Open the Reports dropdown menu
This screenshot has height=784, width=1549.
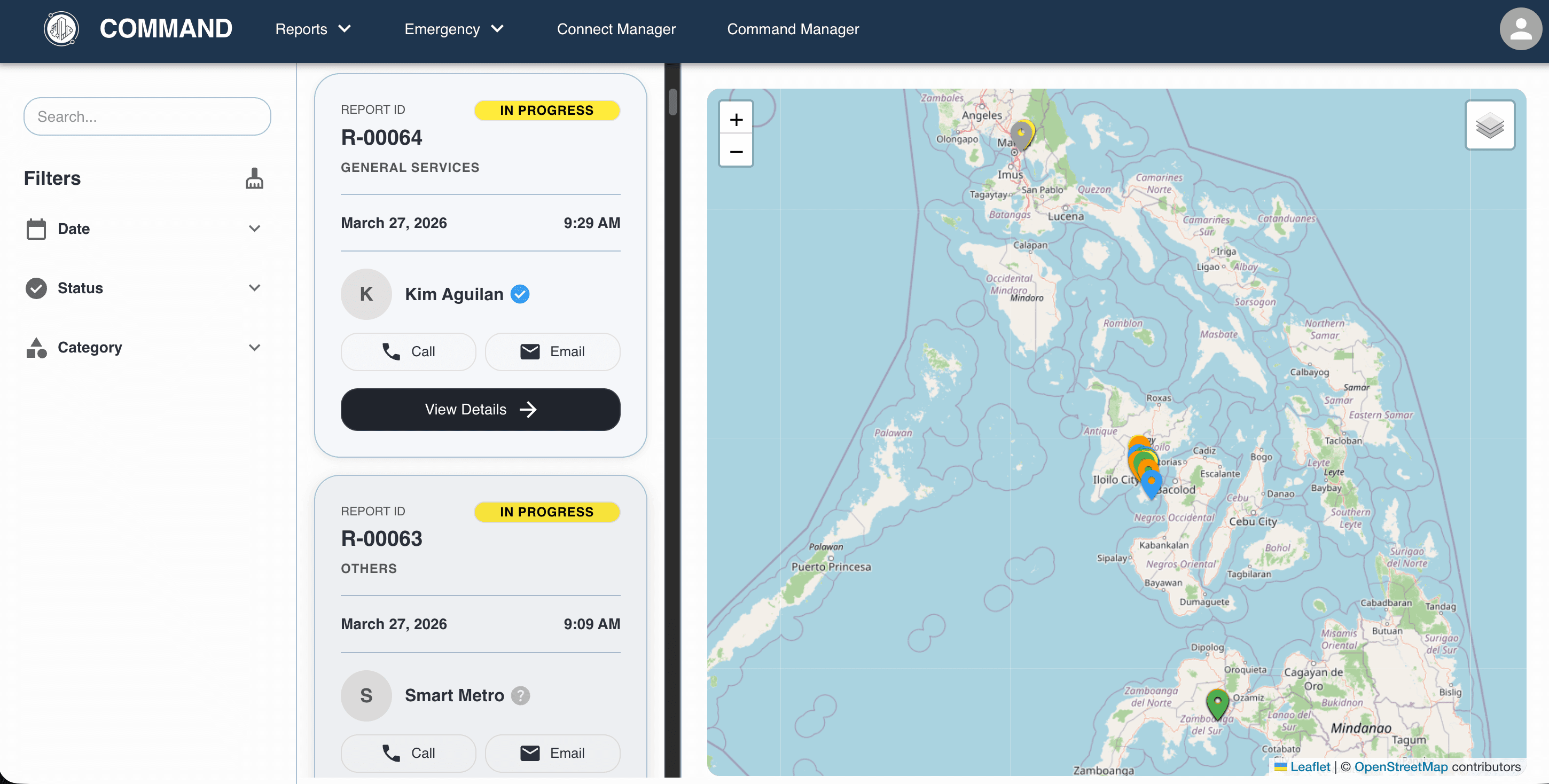pos(312,29)
